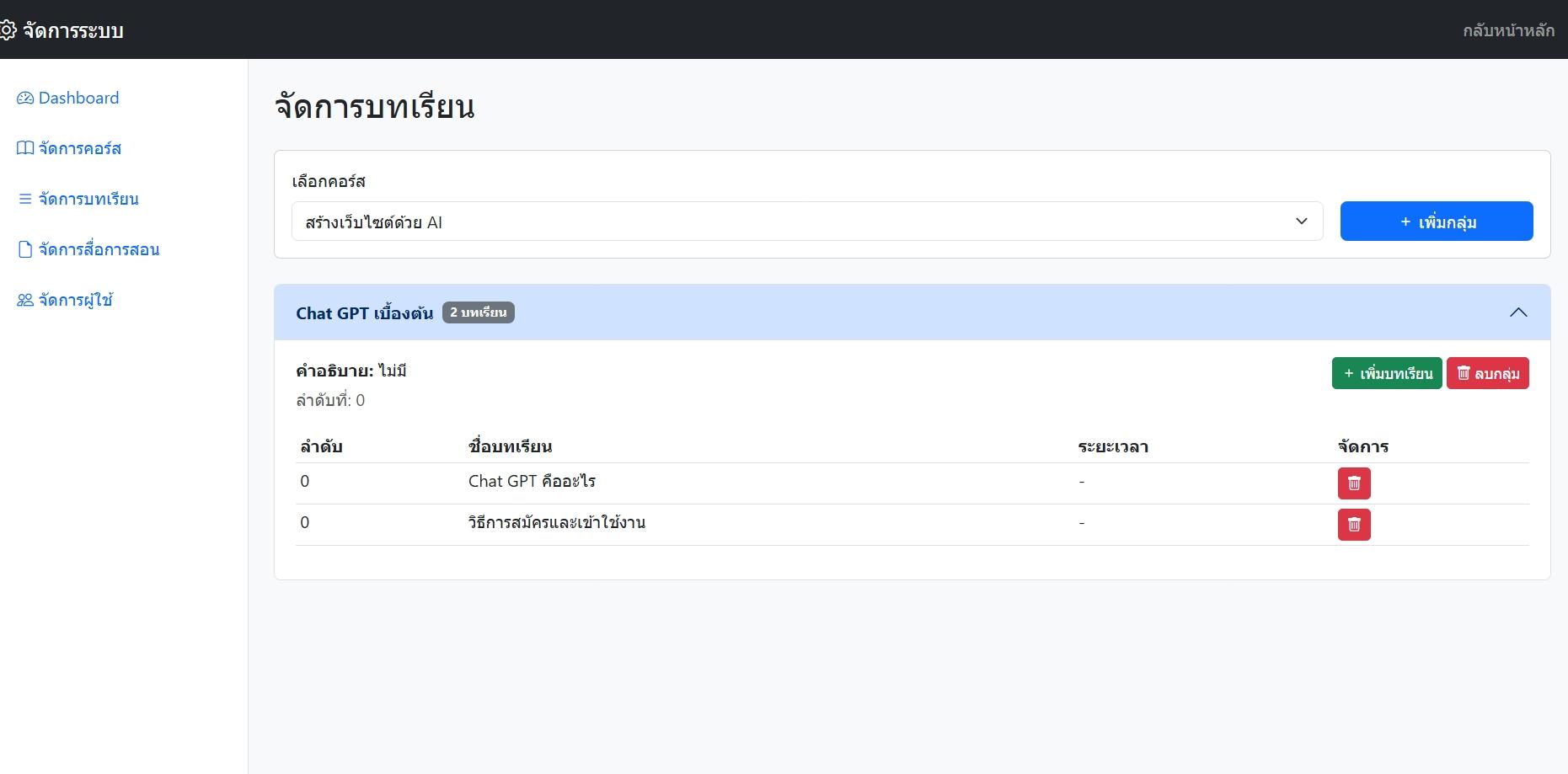Delete the lesson วิธีการสมัครและเข้าใช้งาน
The image size is (1568, 774).
[x=1354, y=525]
